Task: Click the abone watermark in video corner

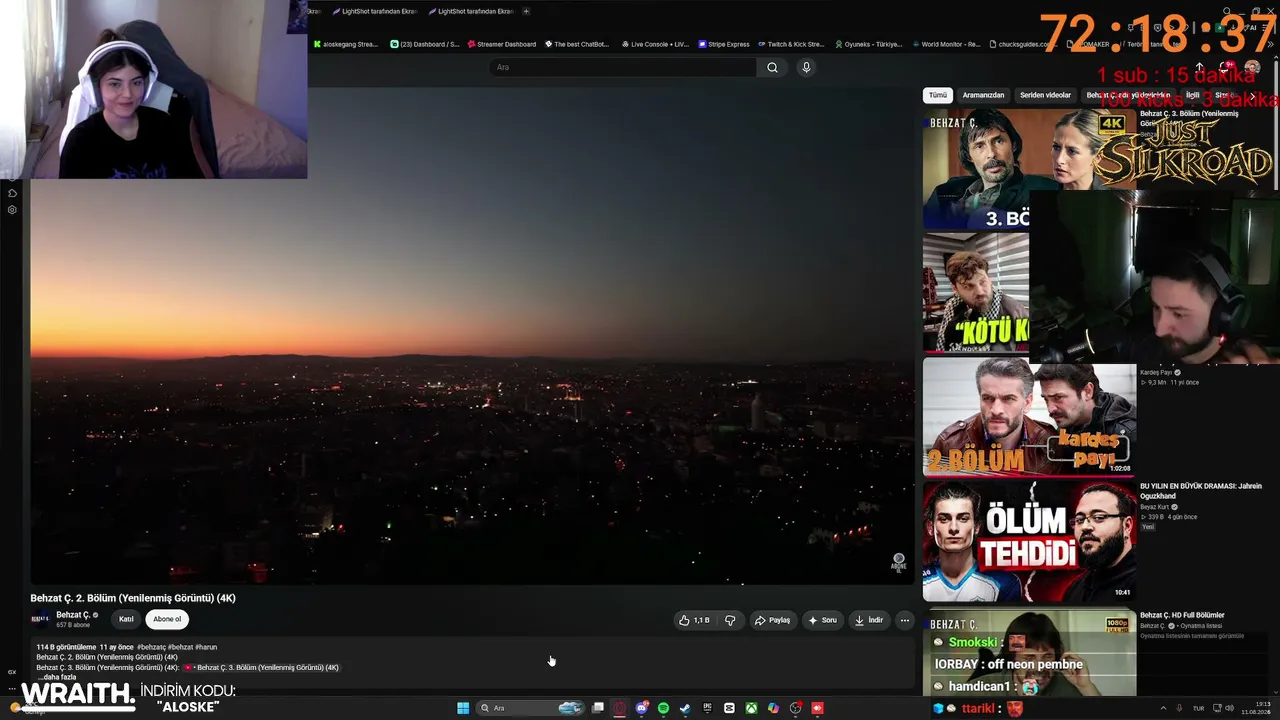Action: pyautogui.click(x=898, y=562)
